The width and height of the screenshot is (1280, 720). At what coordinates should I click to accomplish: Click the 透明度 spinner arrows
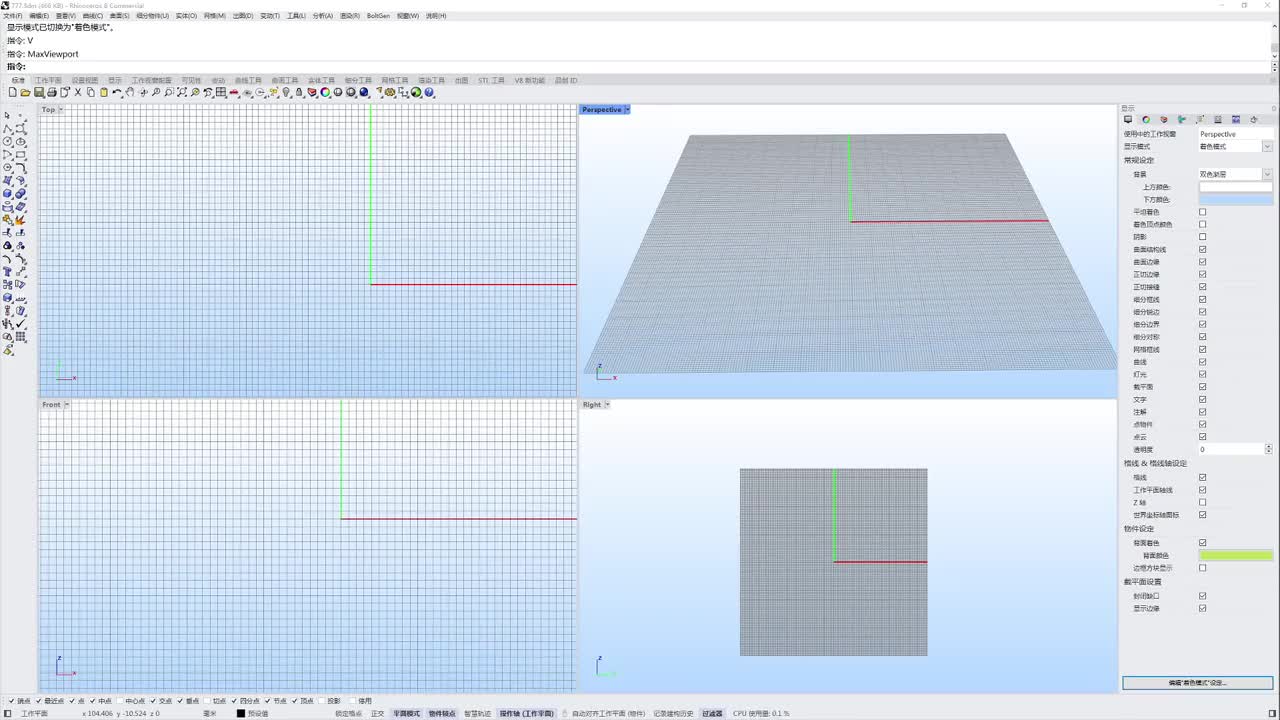(x=1269, y=449)
